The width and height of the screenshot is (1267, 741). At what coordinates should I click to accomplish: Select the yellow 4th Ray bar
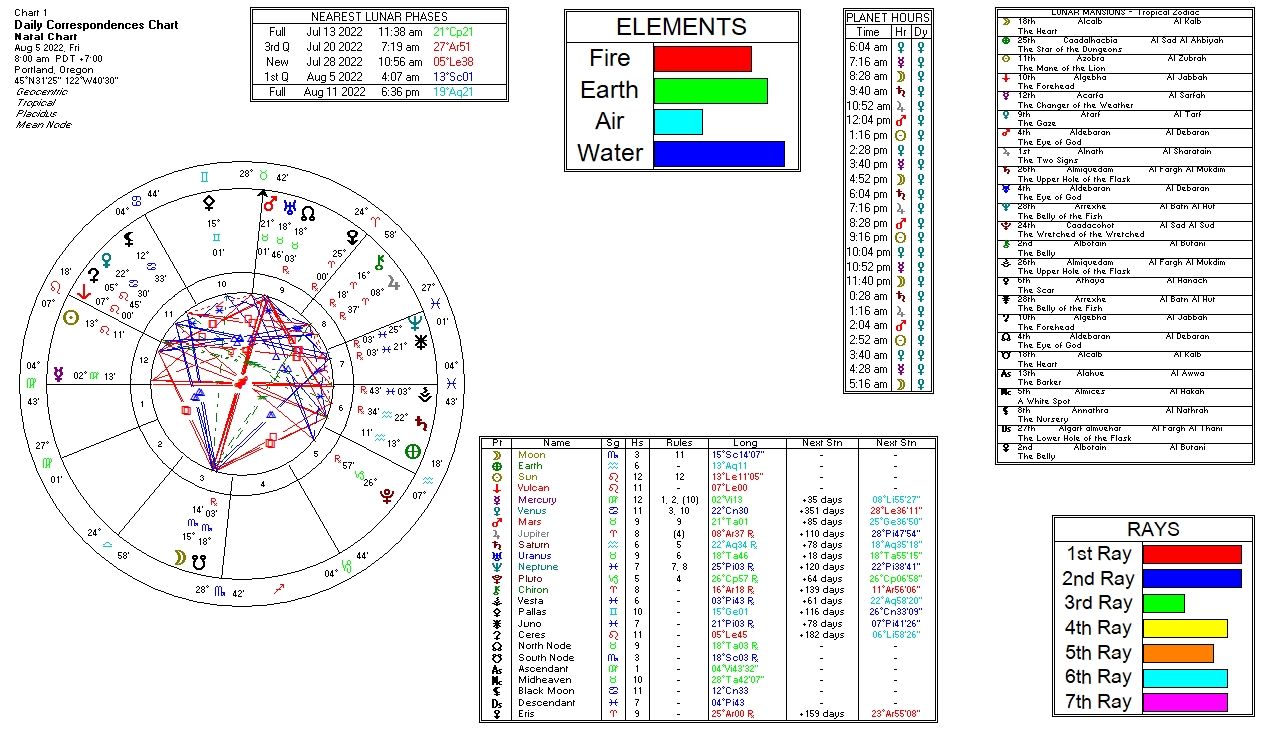[x=1185, y=628]
